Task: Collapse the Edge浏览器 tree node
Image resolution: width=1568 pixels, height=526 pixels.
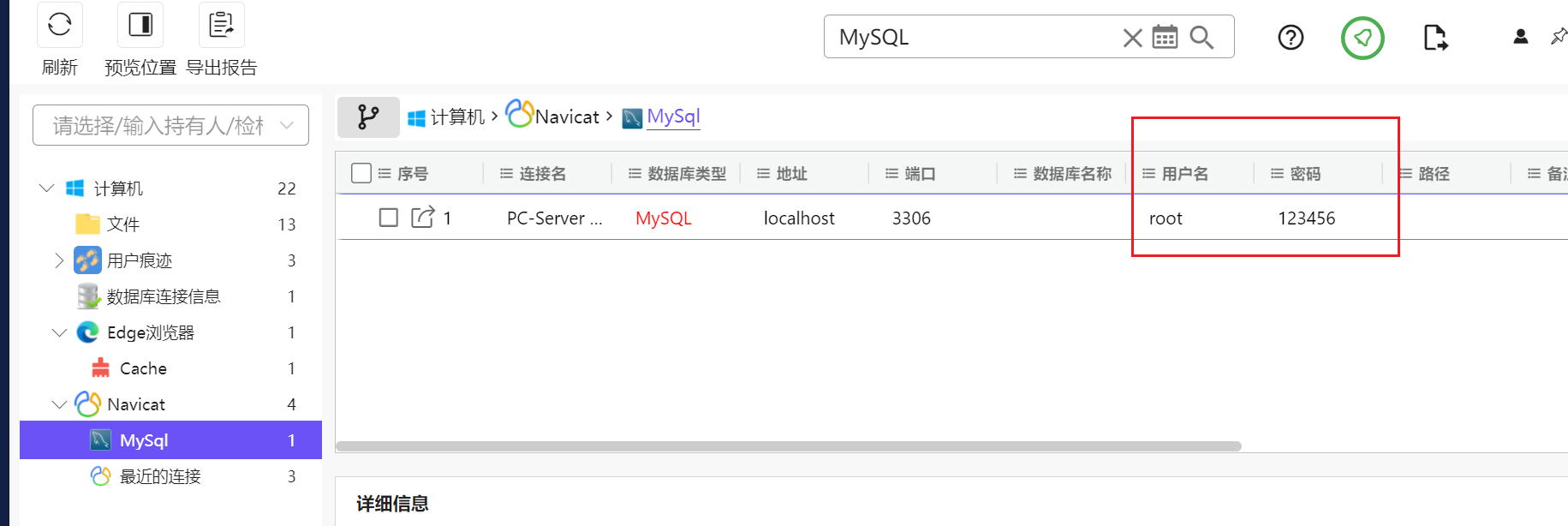Action: tap(59, 332)
